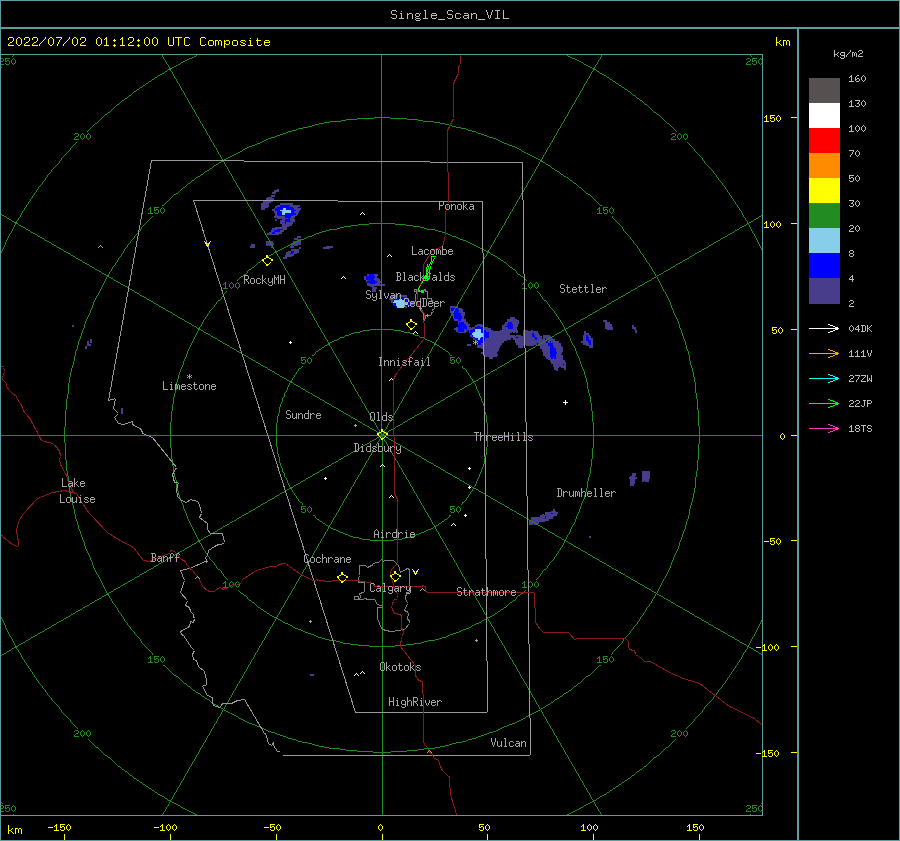Click the Cochrane city label
Screen dimensions: 900x841
pos(327,559)
